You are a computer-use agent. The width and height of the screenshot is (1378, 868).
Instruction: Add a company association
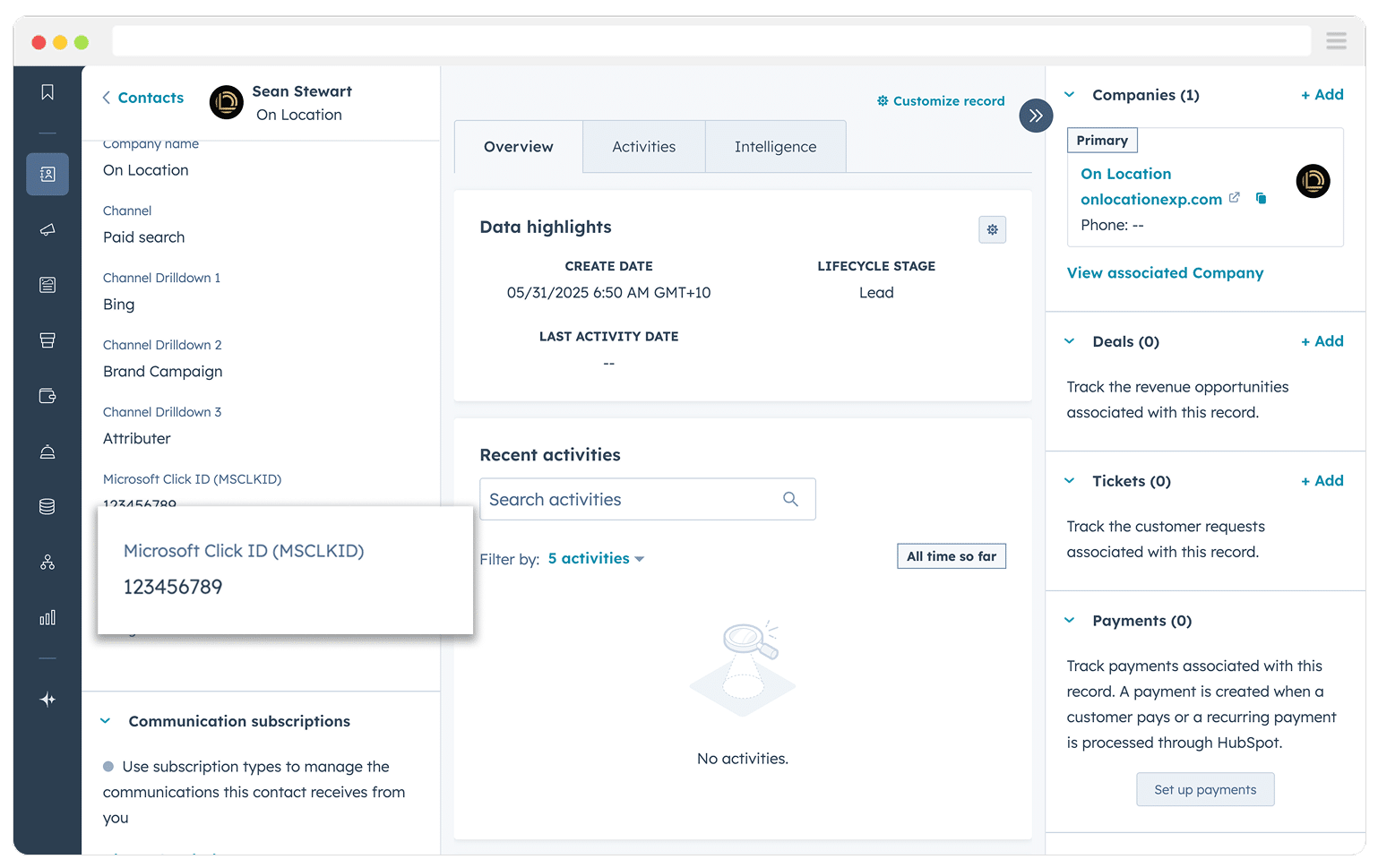tap(1322, 94)
